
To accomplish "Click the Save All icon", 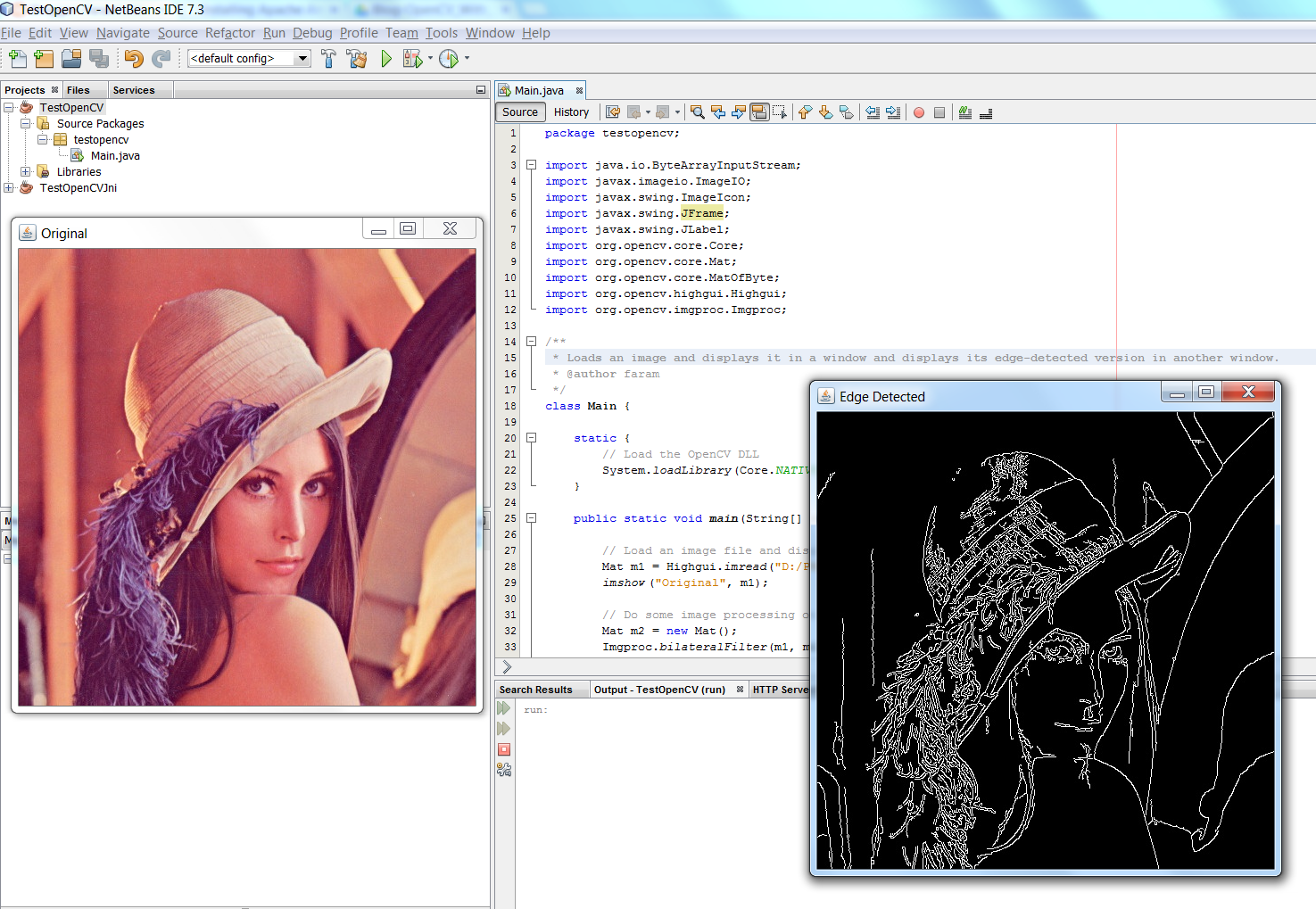I will 99,58.
